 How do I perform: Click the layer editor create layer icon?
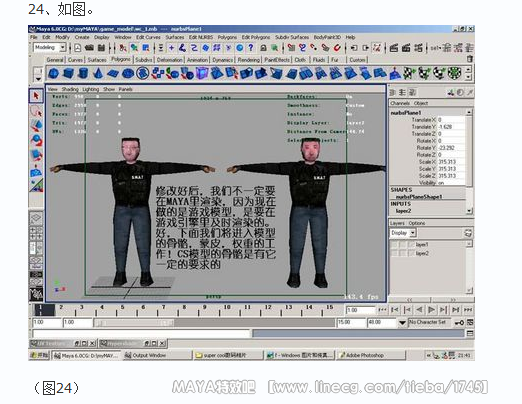point(468,233)
